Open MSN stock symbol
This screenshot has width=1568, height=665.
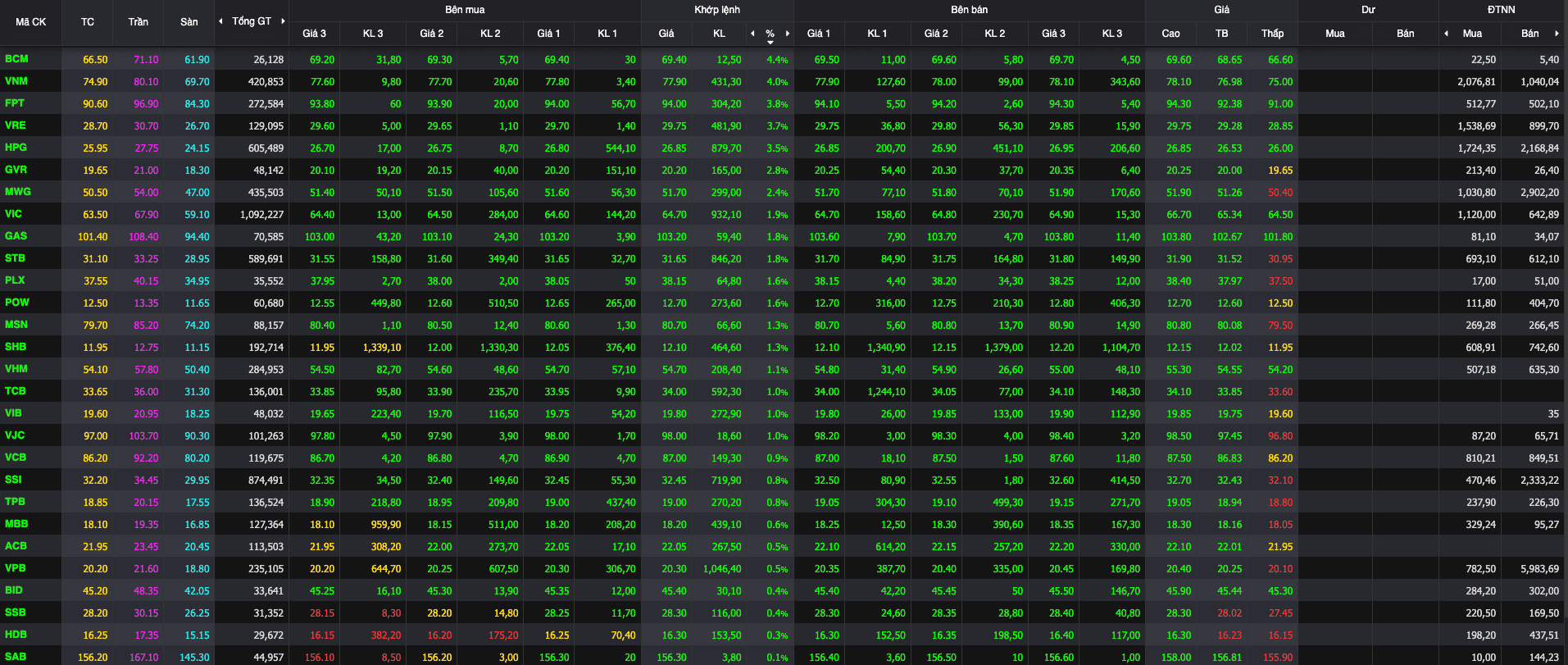tap(16, 325)
